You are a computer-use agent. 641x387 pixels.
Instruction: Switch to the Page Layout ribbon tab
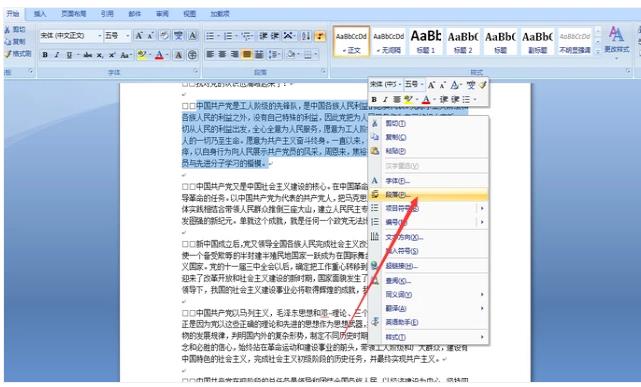point(73,13)
